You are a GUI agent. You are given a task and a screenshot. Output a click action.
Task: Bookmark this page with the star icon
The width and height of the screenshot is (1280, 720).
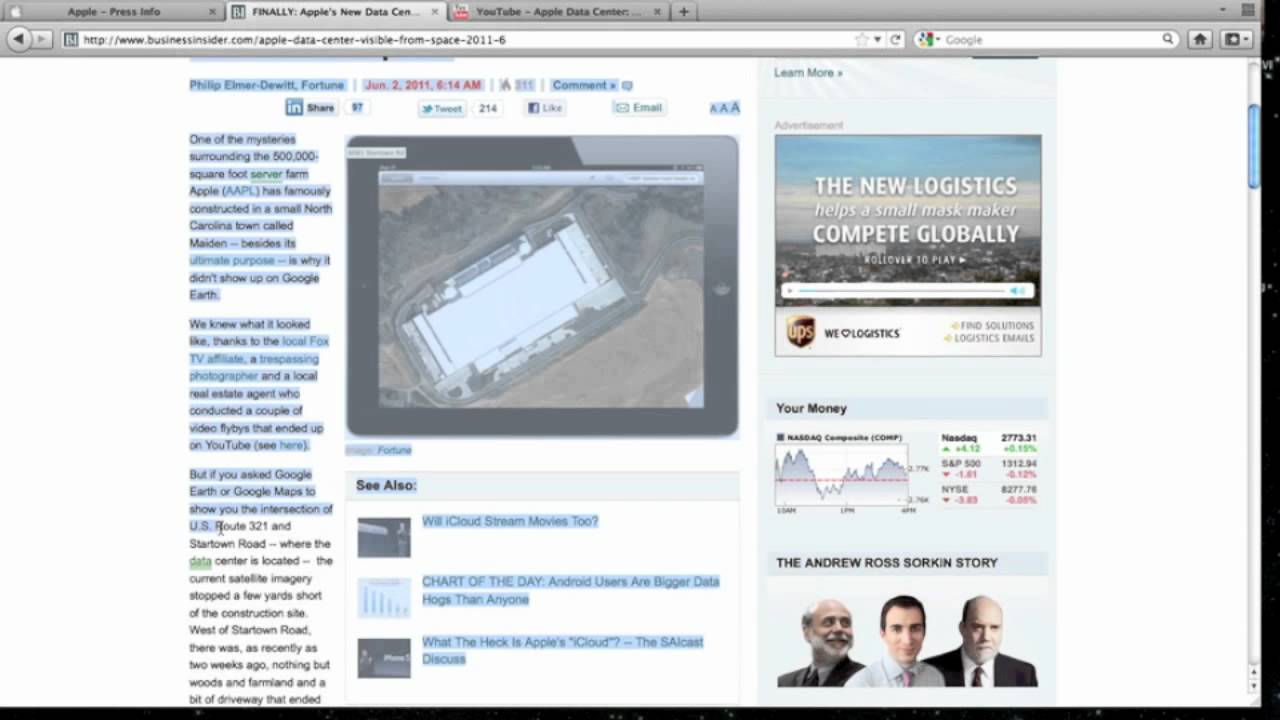click(862, 40)
